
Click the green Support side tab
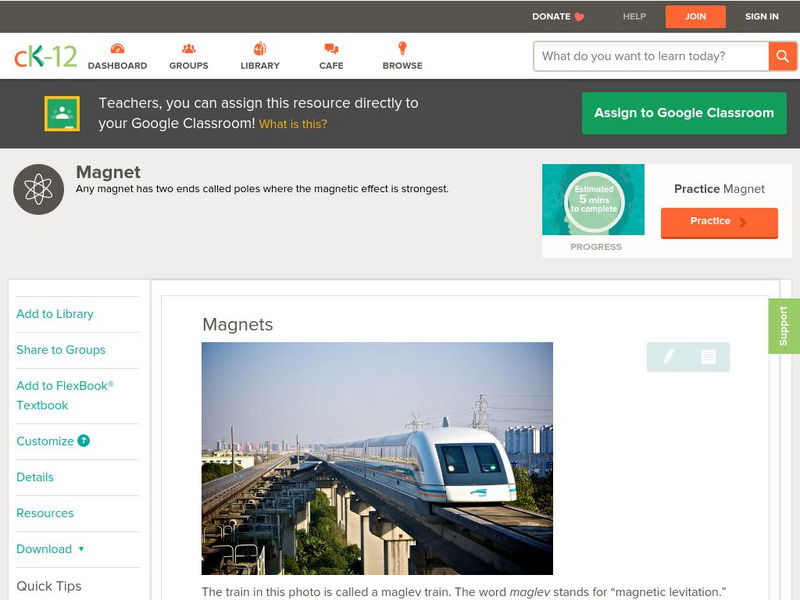[x=784, y=326]
